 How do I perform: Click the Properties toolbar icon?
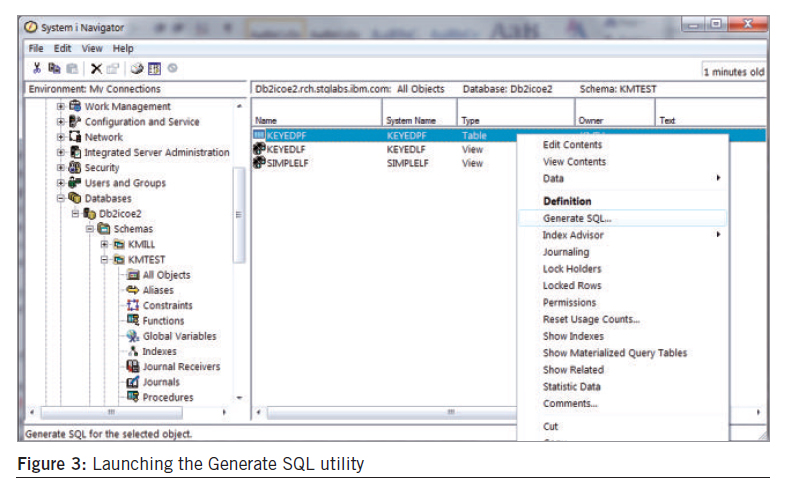pos(113,68)
